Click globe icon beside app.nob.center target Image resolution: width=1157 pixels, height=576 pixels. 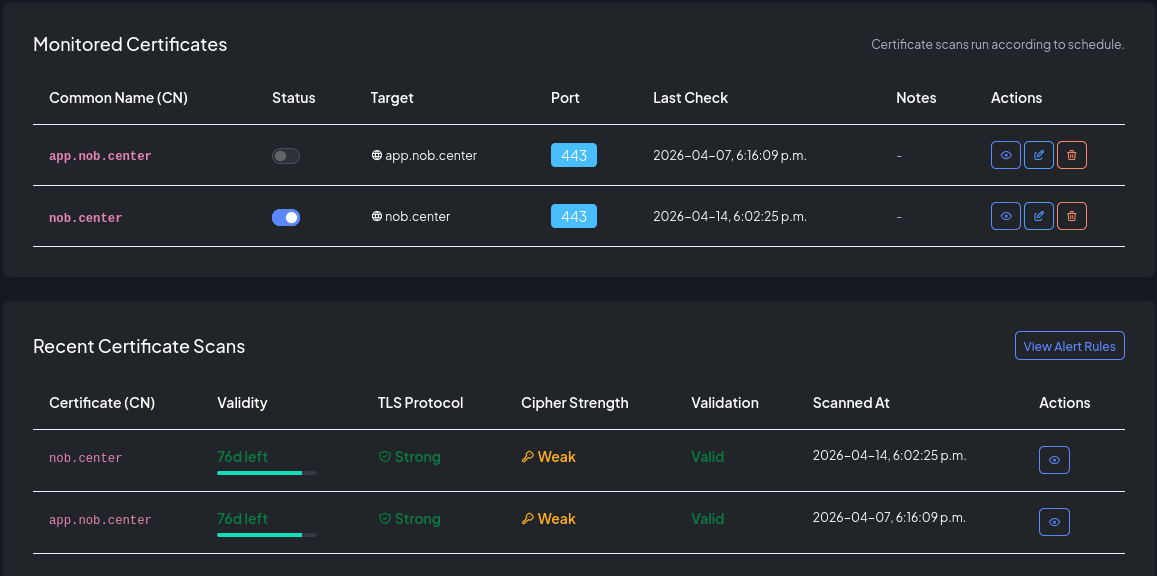[x=376, y=156]
